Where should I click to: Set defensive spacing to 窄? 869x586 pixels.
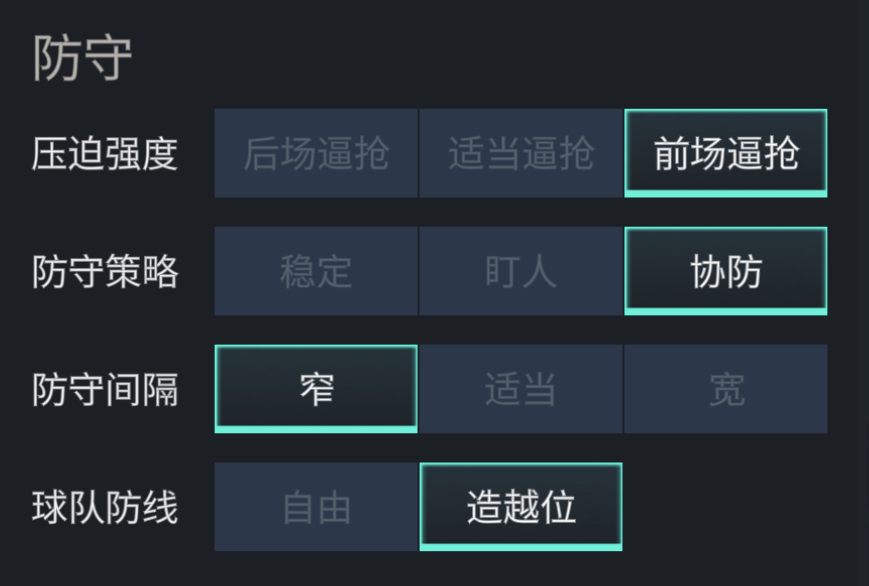click(316, 389)
